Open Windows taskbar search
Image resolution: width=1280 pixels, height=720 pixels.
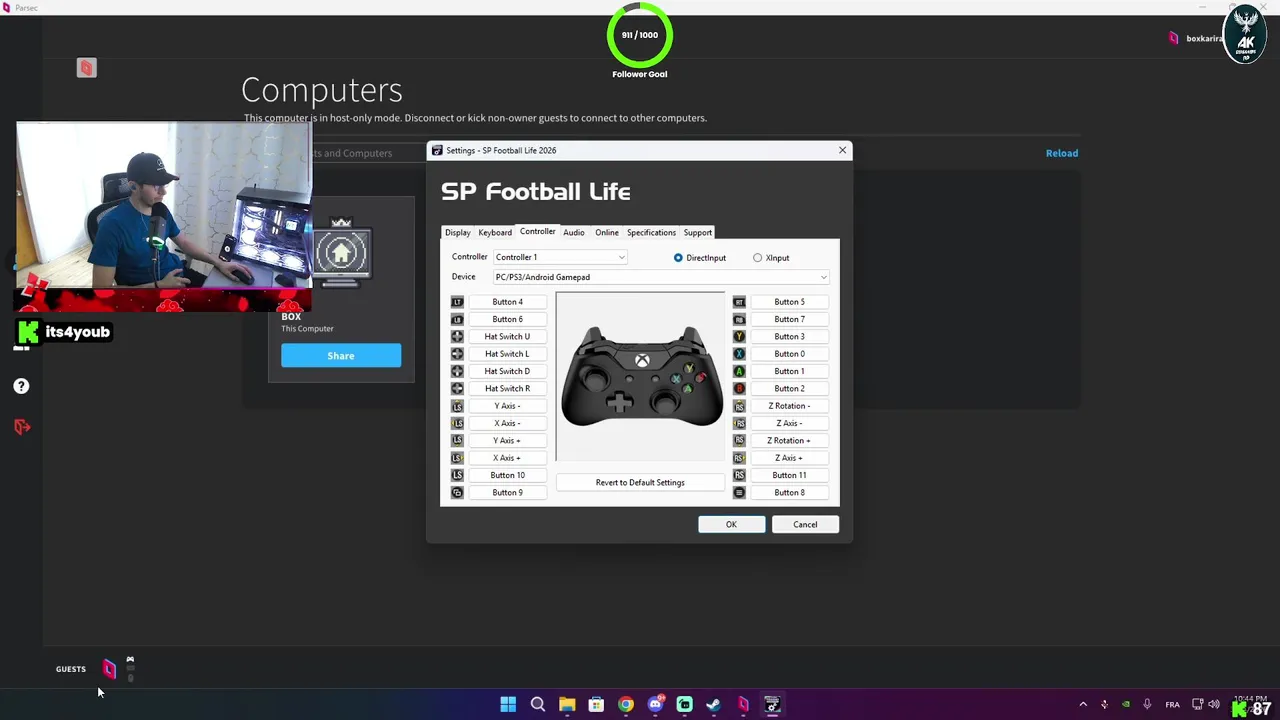click(537, 704)
